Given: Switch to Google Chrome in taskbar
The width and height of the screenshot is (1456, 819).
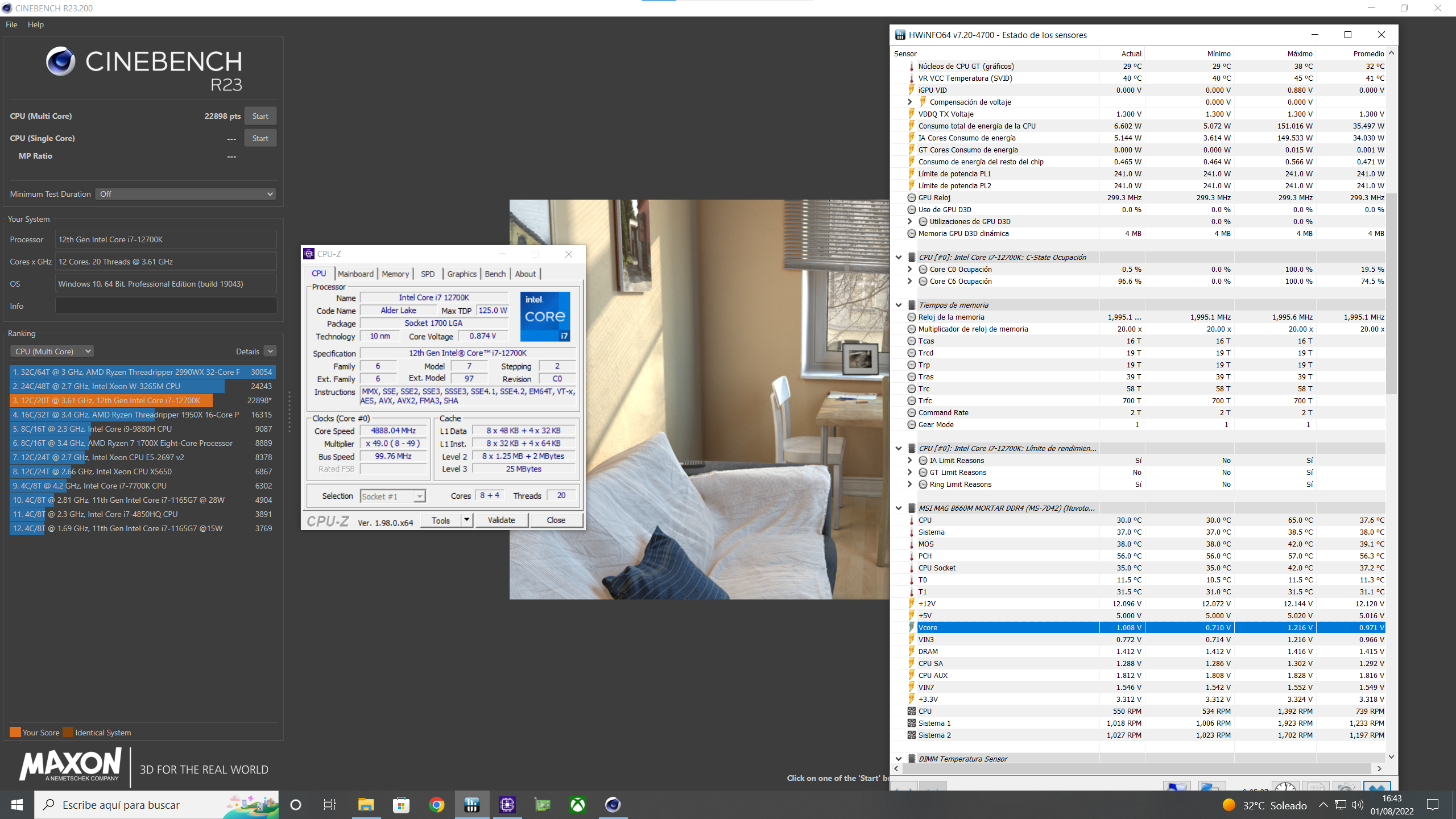Looking at the screenshot, I should click(x=436, y=805).
